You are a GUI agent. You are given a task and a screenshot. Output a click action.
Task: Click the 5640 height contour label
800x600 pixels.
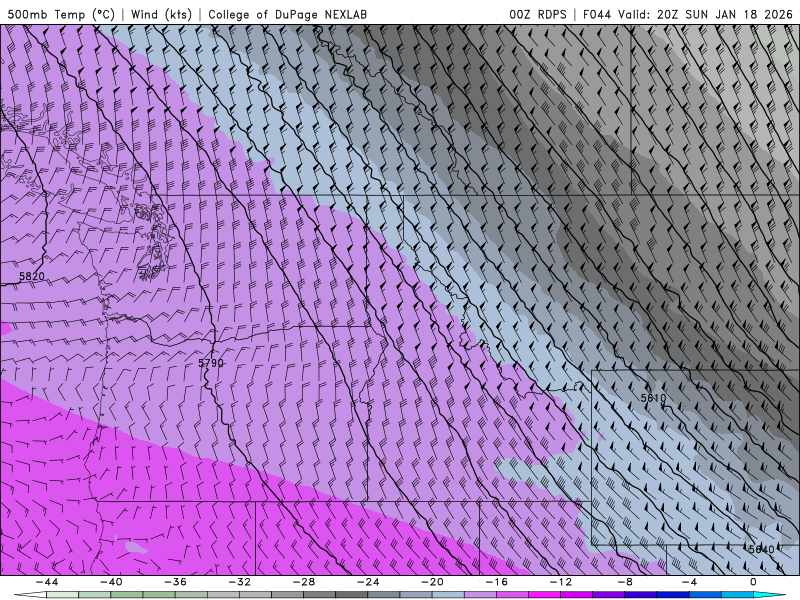(x=761, y=549)
